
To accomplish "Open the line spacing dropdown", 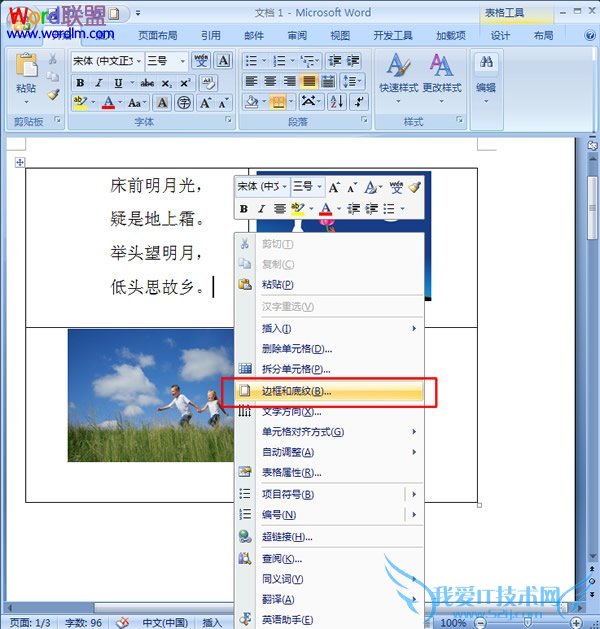I will pos(352,81).
